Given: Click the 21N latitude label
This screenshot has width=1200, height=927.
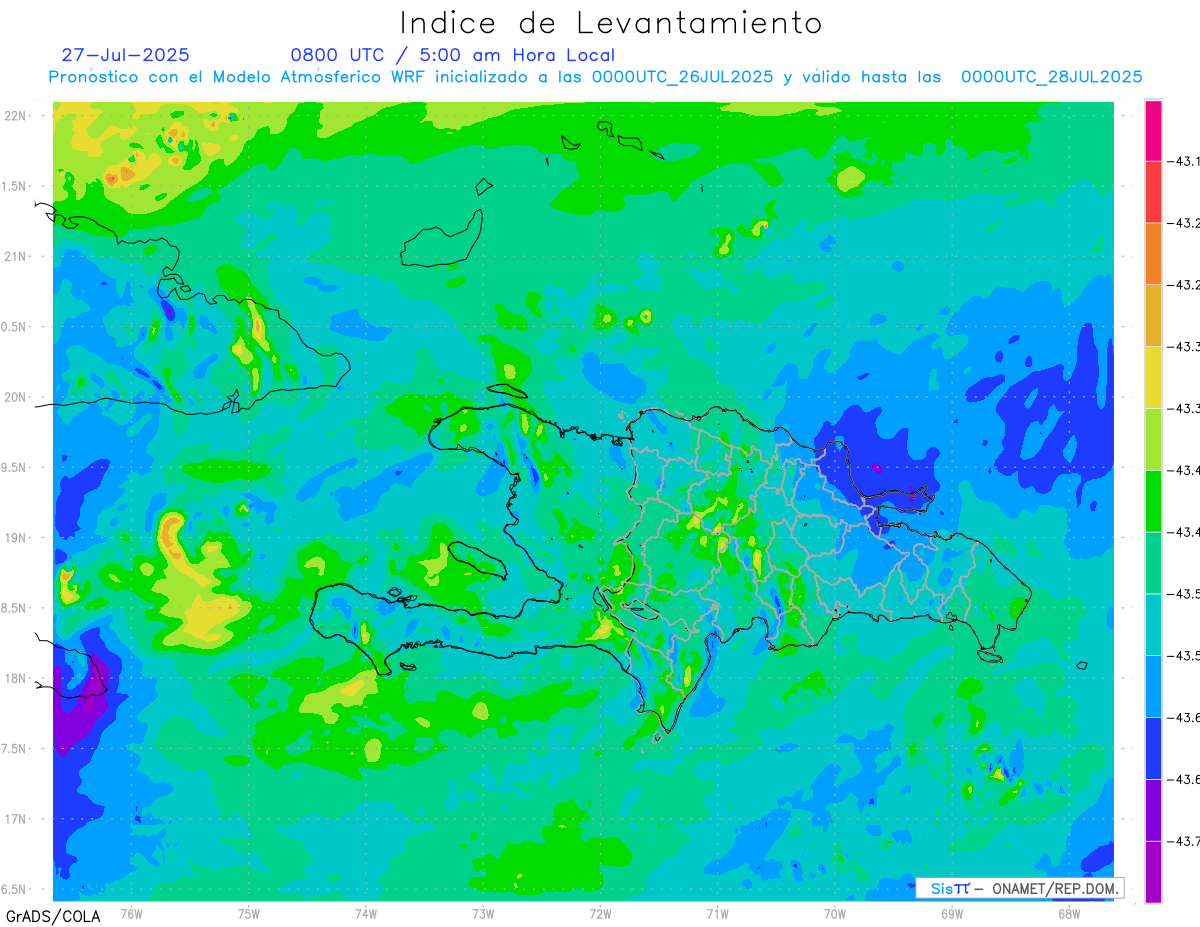Looking at the screenshot, I should coord(15,256).
